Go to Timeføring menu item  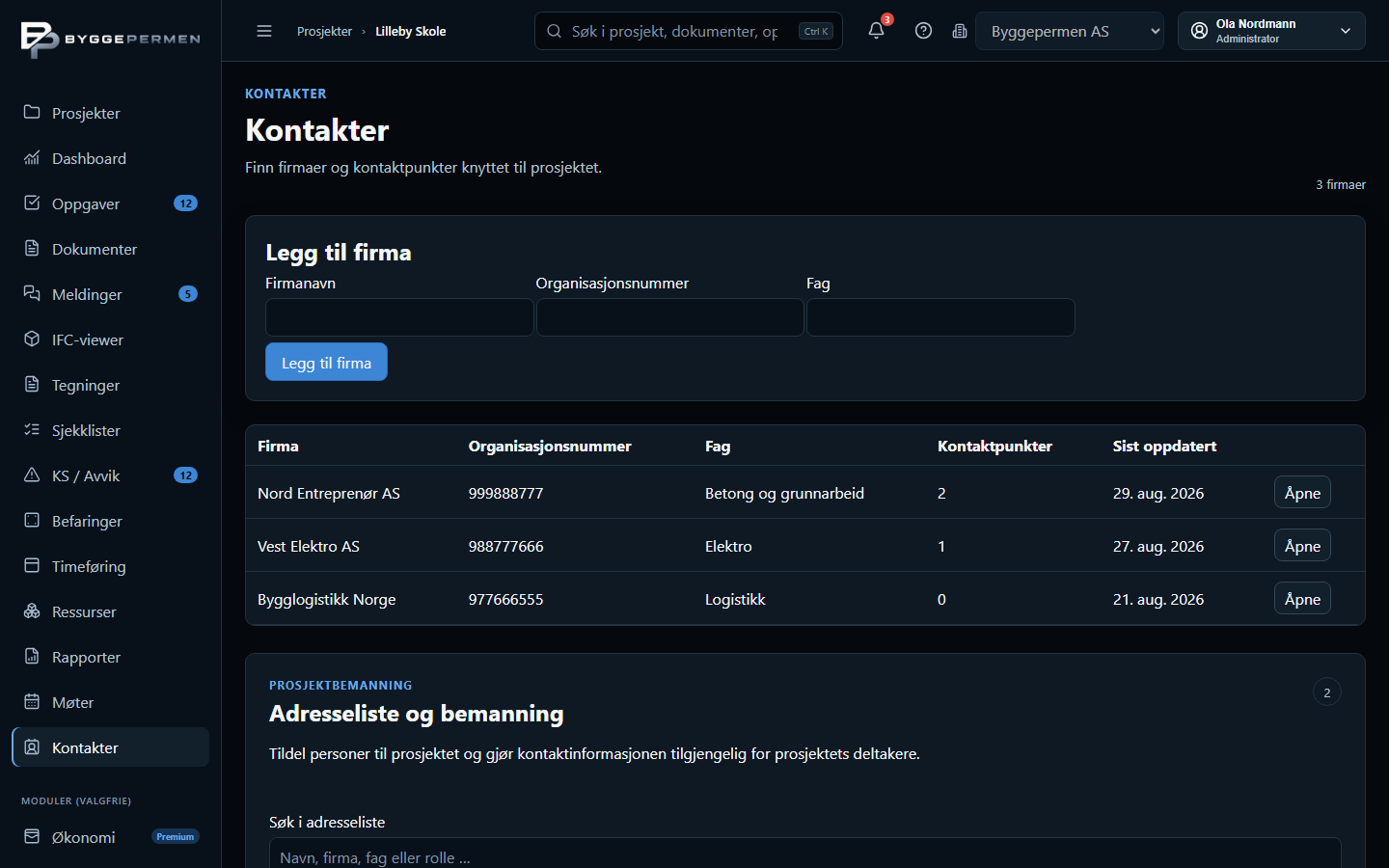[110, 566]
